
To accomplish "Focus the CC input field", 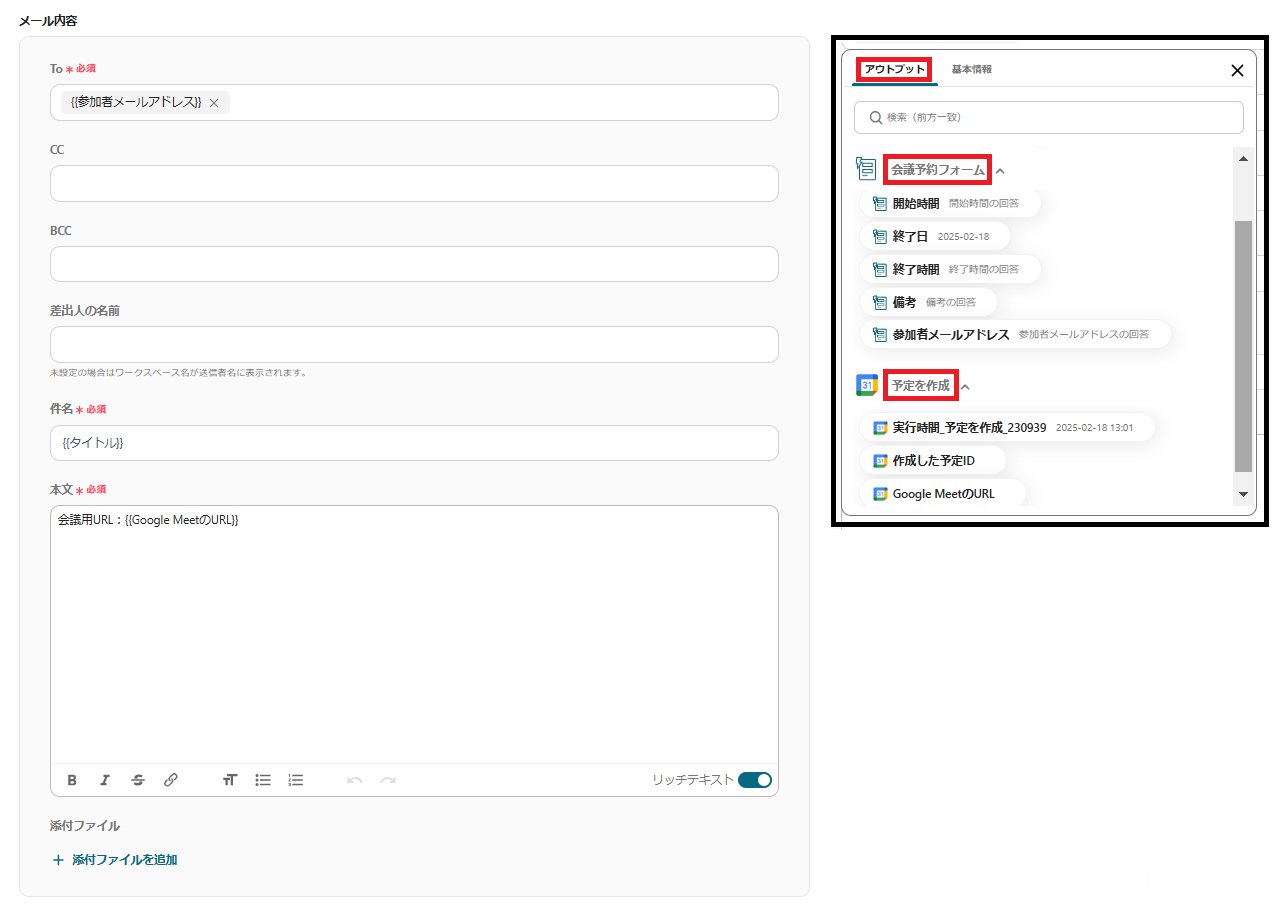I will tap(414, 184).
